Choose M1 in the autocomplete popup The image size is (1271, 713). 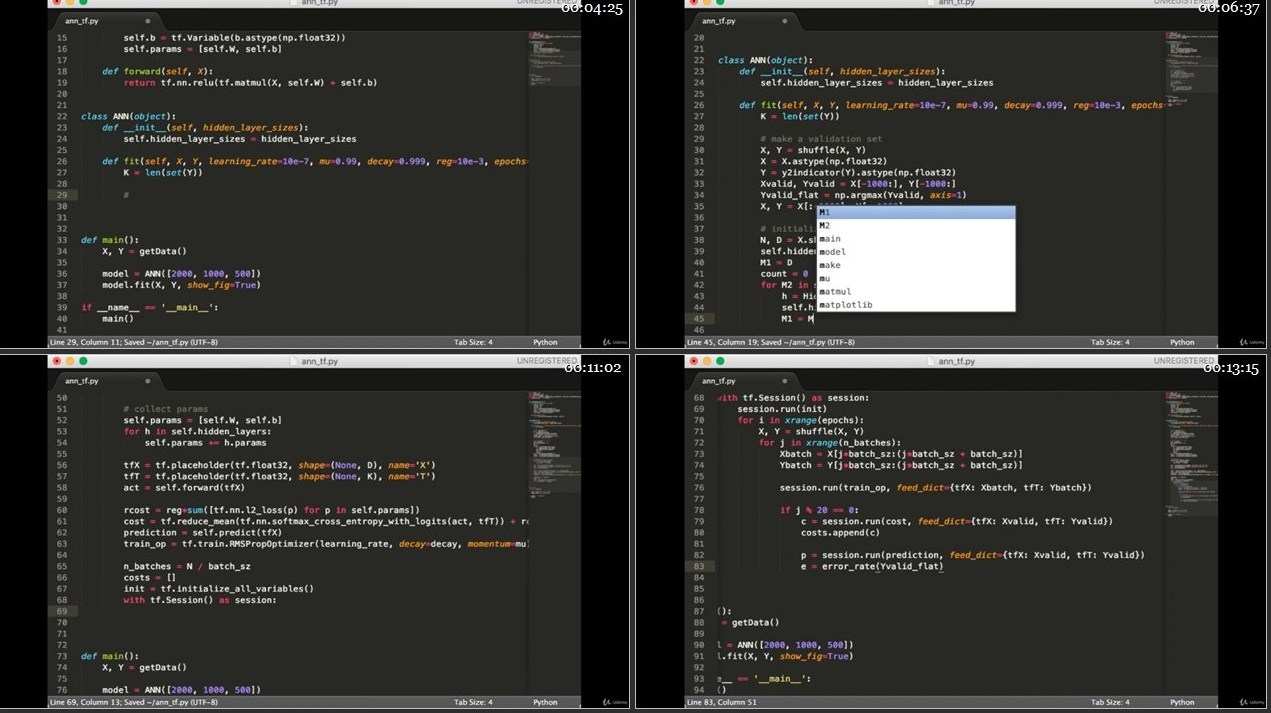pyautogui.click(x=915, y=212)
